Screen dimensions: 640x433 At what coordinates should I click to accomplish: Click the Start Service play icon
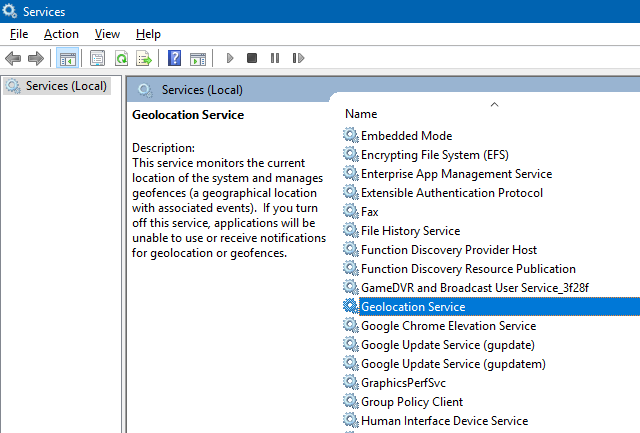(230, 59)
